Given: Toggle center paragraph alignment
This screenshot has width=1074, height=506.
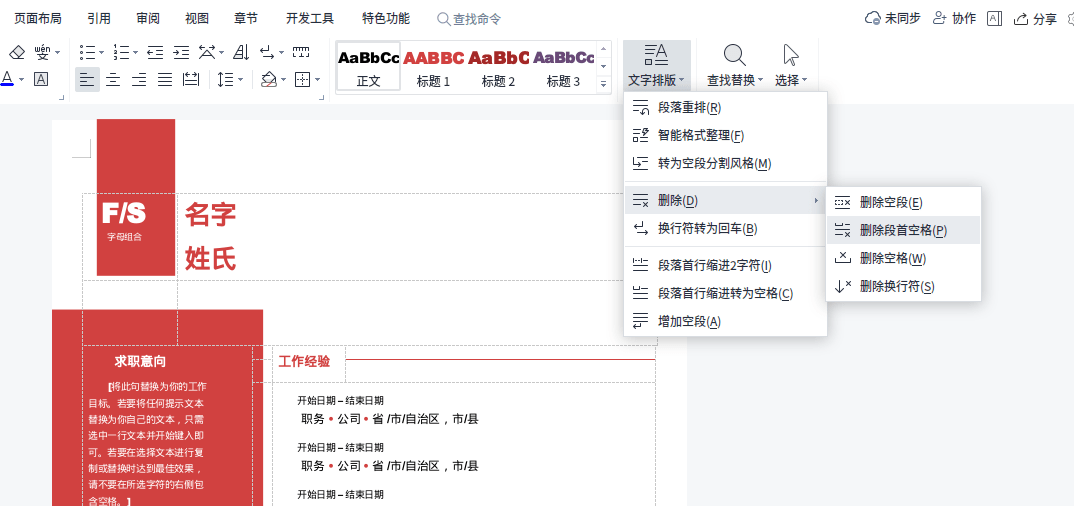Looking at the screenshot, I should (x=113, y=80).
